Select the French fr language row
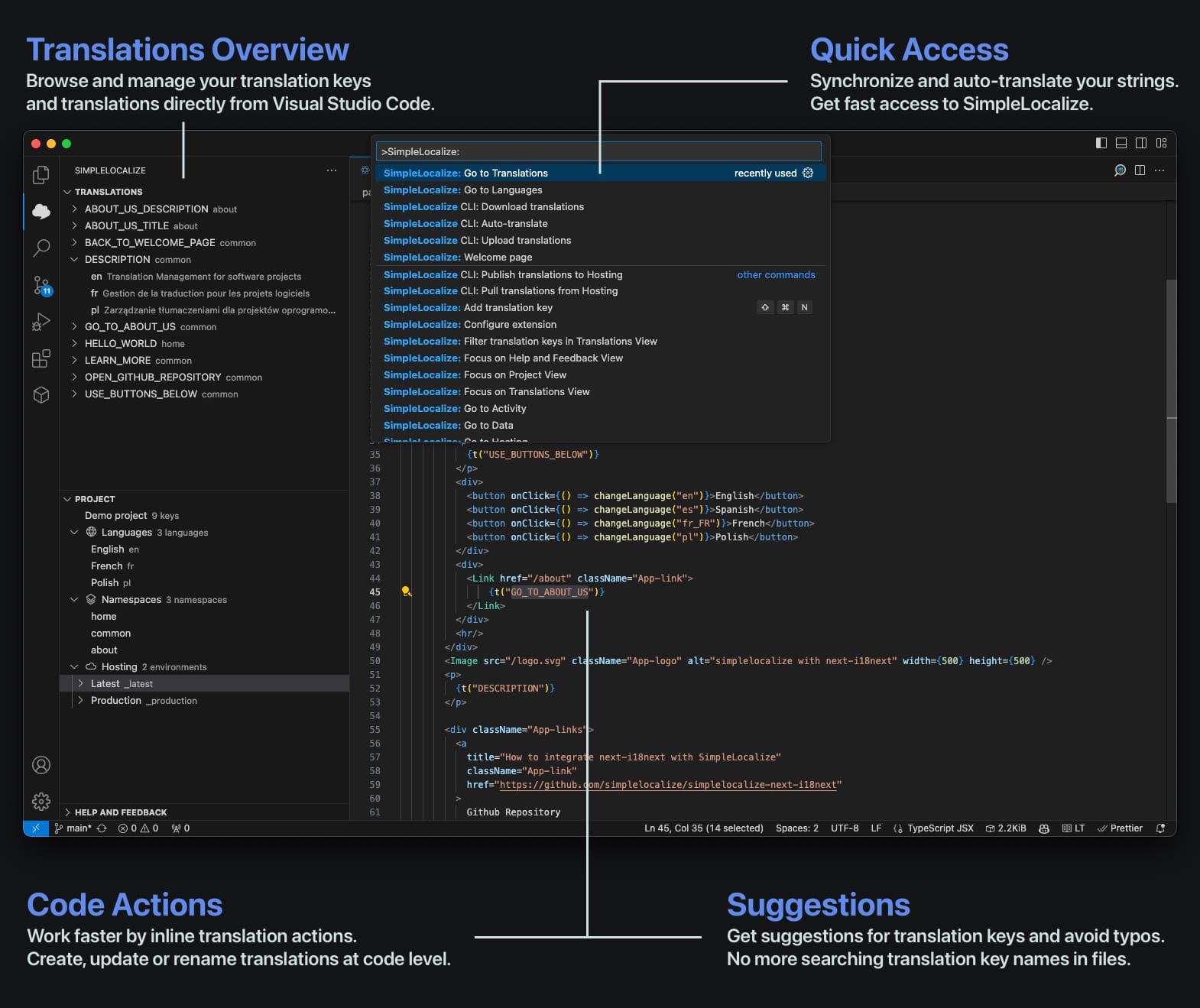The image size is (1200, 1008). (205, 566)
